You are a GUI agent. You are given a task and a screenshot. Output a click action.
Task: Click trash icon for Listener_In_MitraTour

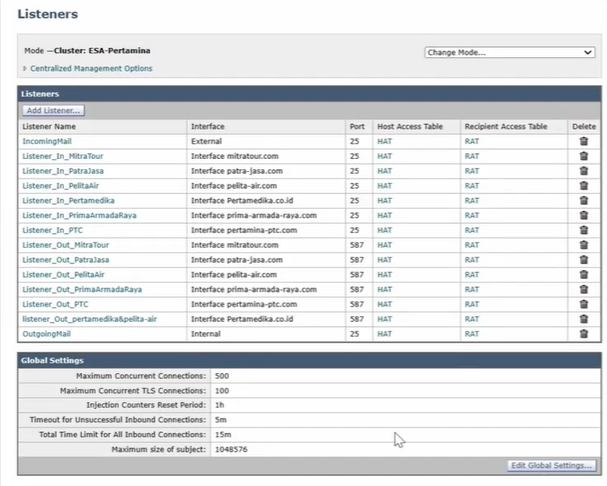pos(583,157)
